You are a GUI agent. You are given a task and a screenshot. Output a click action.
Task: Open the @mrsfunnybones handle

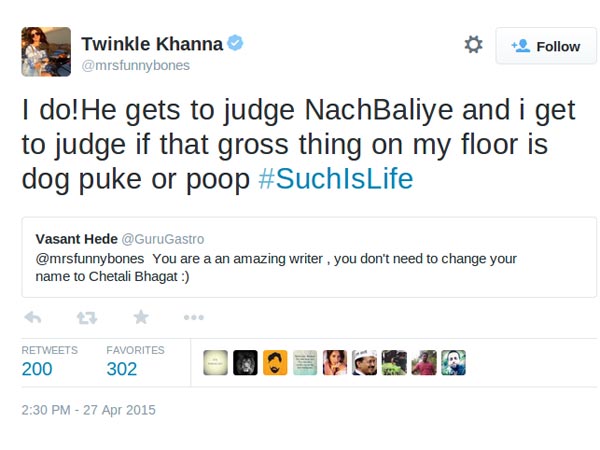(135, 65)
